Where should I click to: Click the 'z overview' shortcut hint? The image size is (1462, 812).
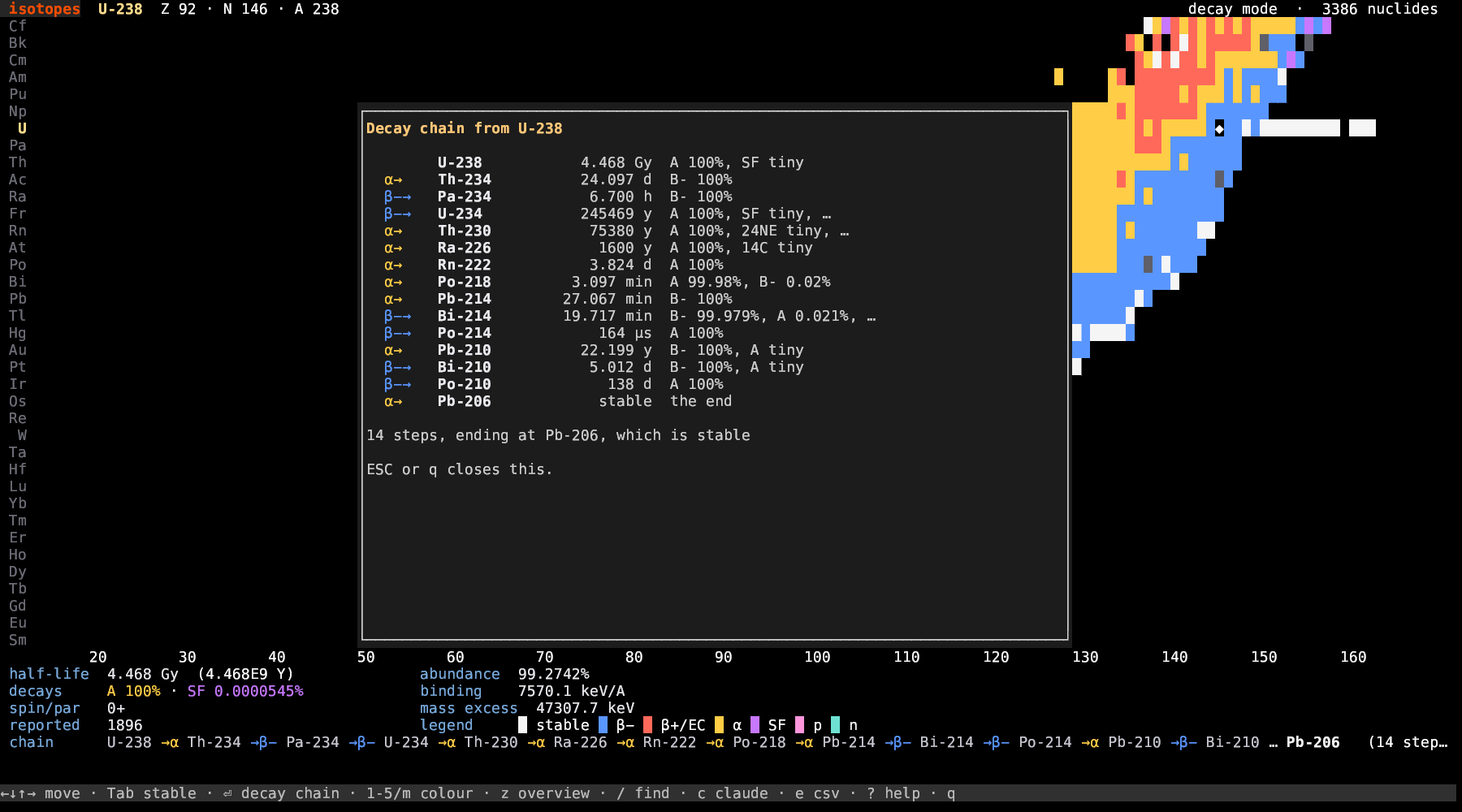(545, 793)
